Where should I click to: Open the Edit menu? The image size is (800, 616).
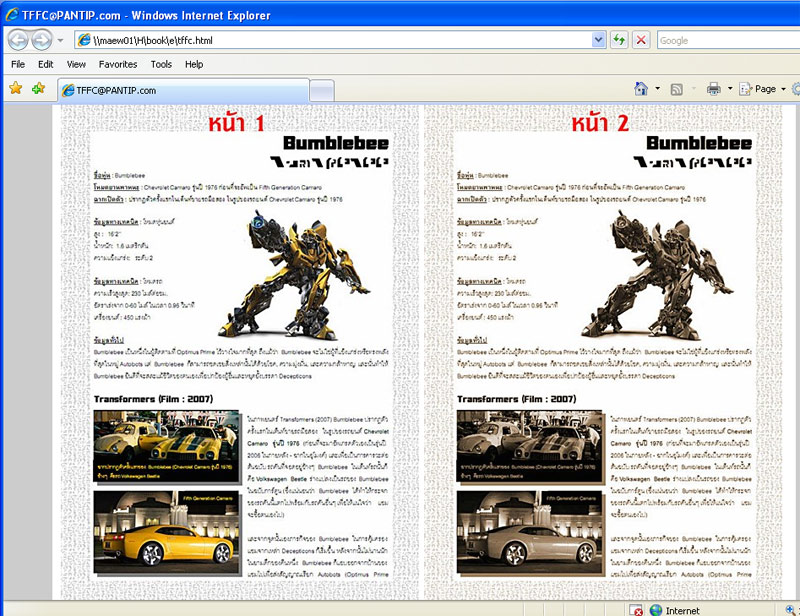[45, 64]
